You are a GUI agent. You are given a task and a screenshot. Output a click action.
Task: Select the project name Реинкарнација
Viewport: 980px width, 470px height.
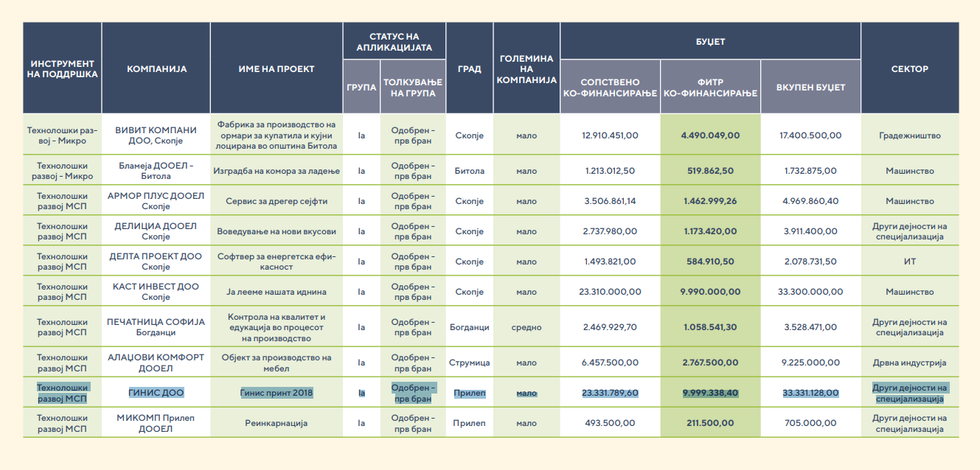[276, 422]
